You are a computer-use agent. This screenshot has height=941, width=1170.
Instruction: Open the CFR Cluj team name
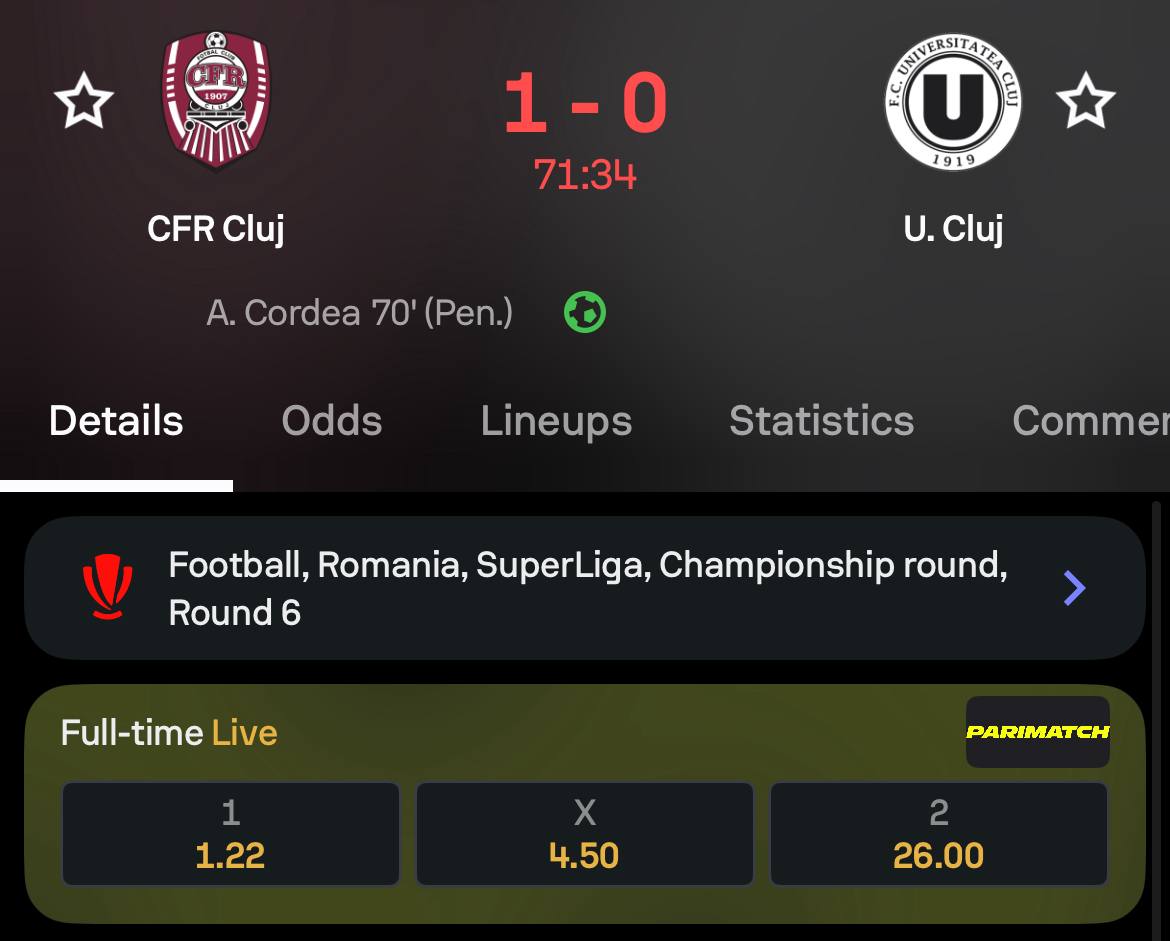coord(216,229)
